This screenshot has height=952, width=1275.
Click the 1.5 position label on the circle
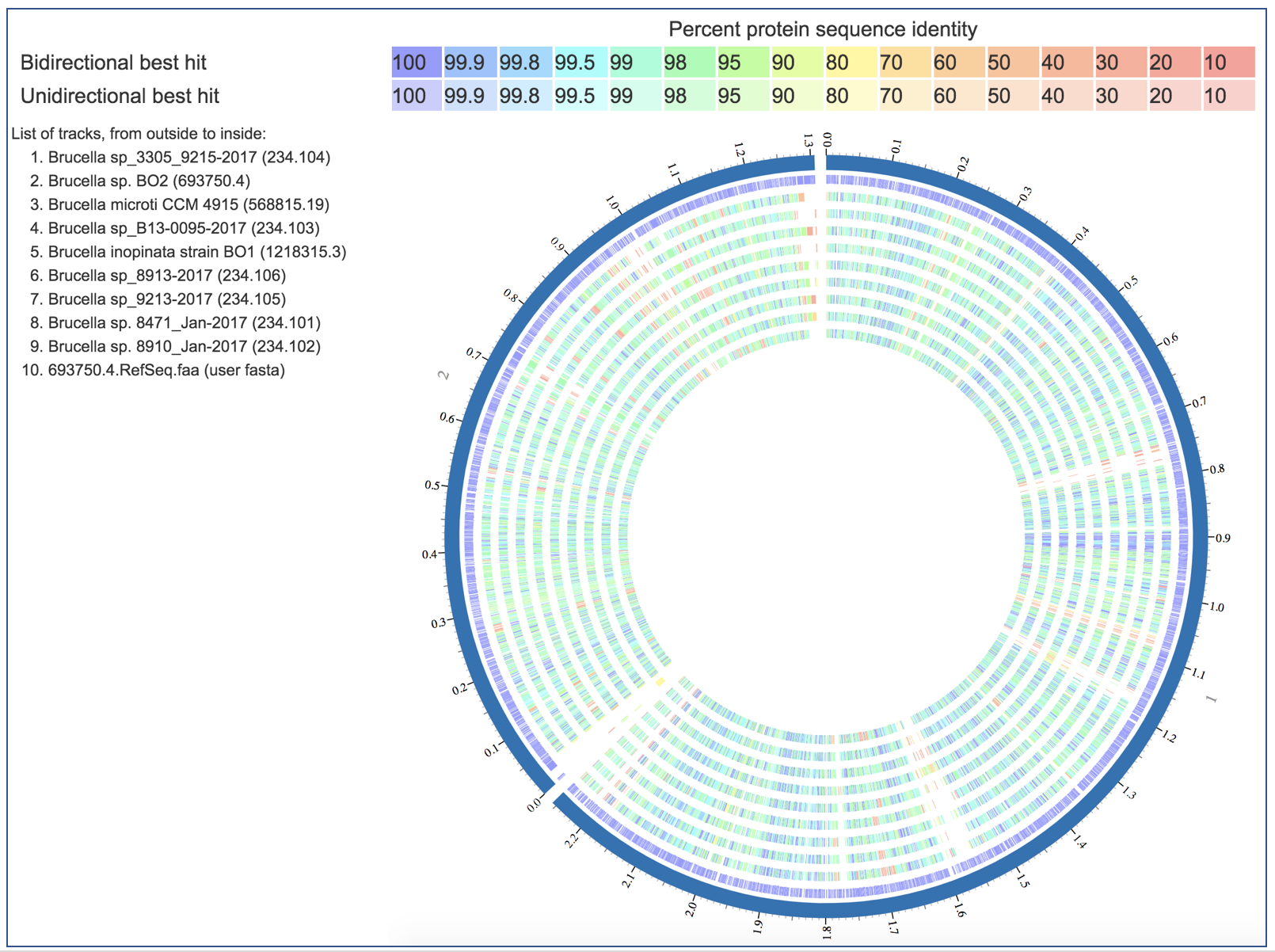coord(1022,882)
